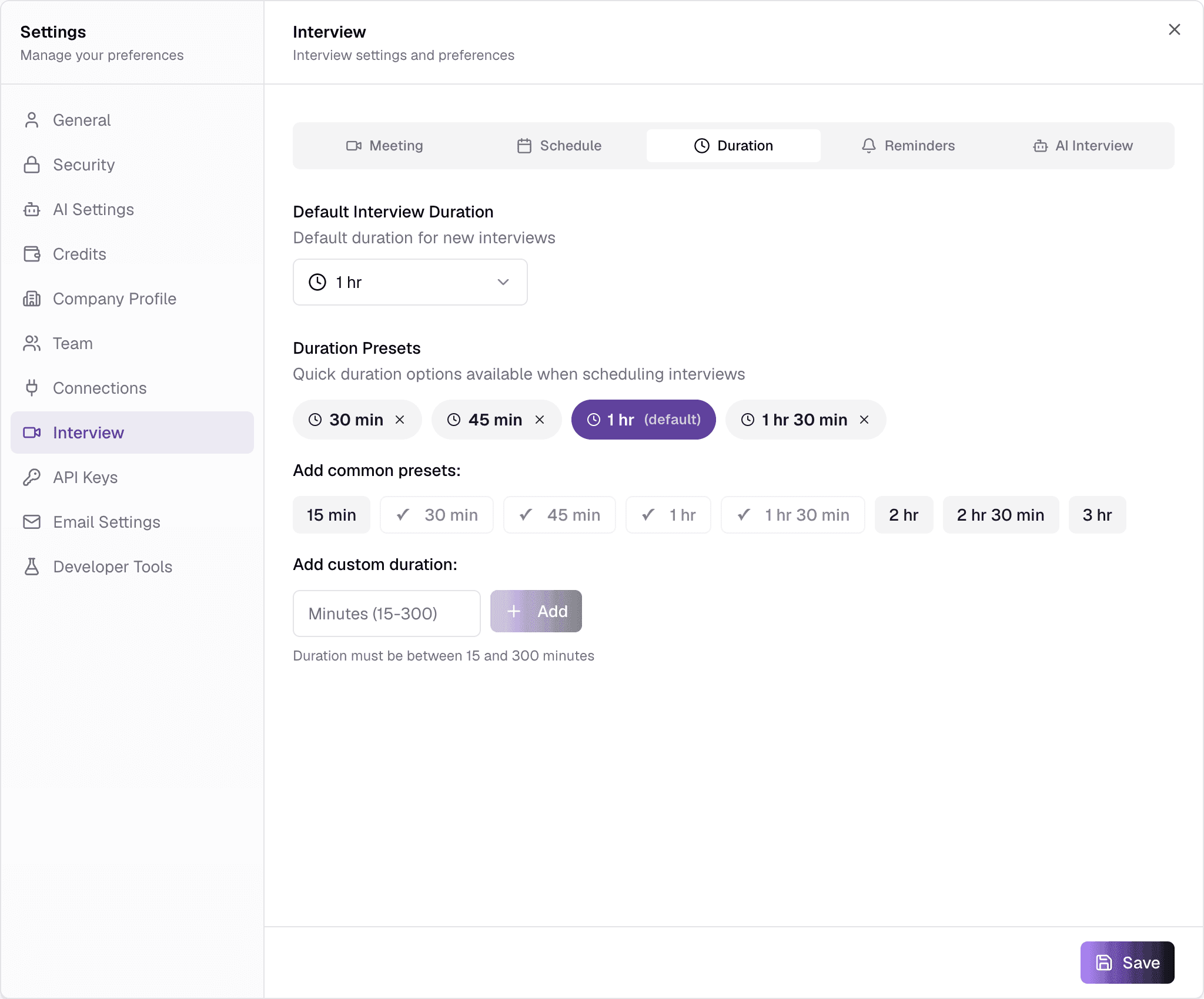1204x999 pixels.
Task: Switch to the Schedule tab
Action: (x=559, y=146)
